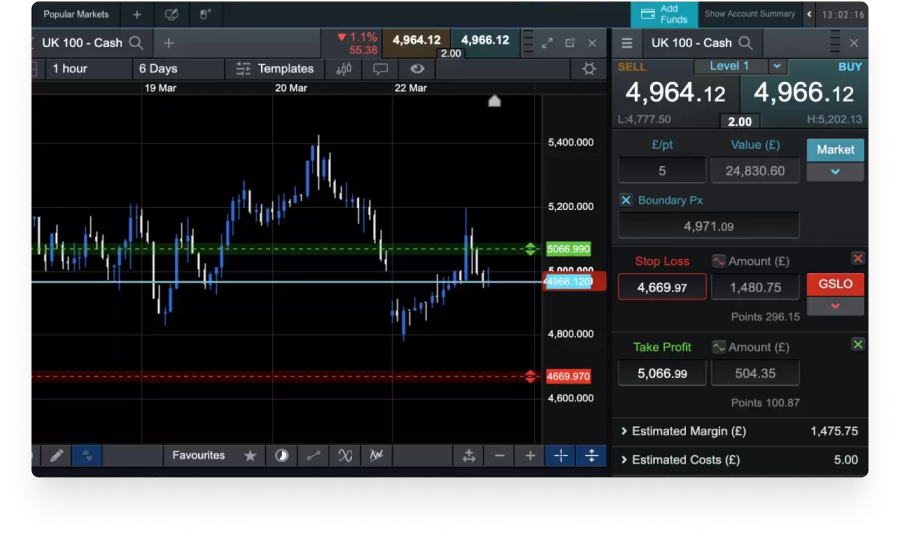900x539 pixels.
Task: Expand the Estimated Margin section
Action: [625, 431]
